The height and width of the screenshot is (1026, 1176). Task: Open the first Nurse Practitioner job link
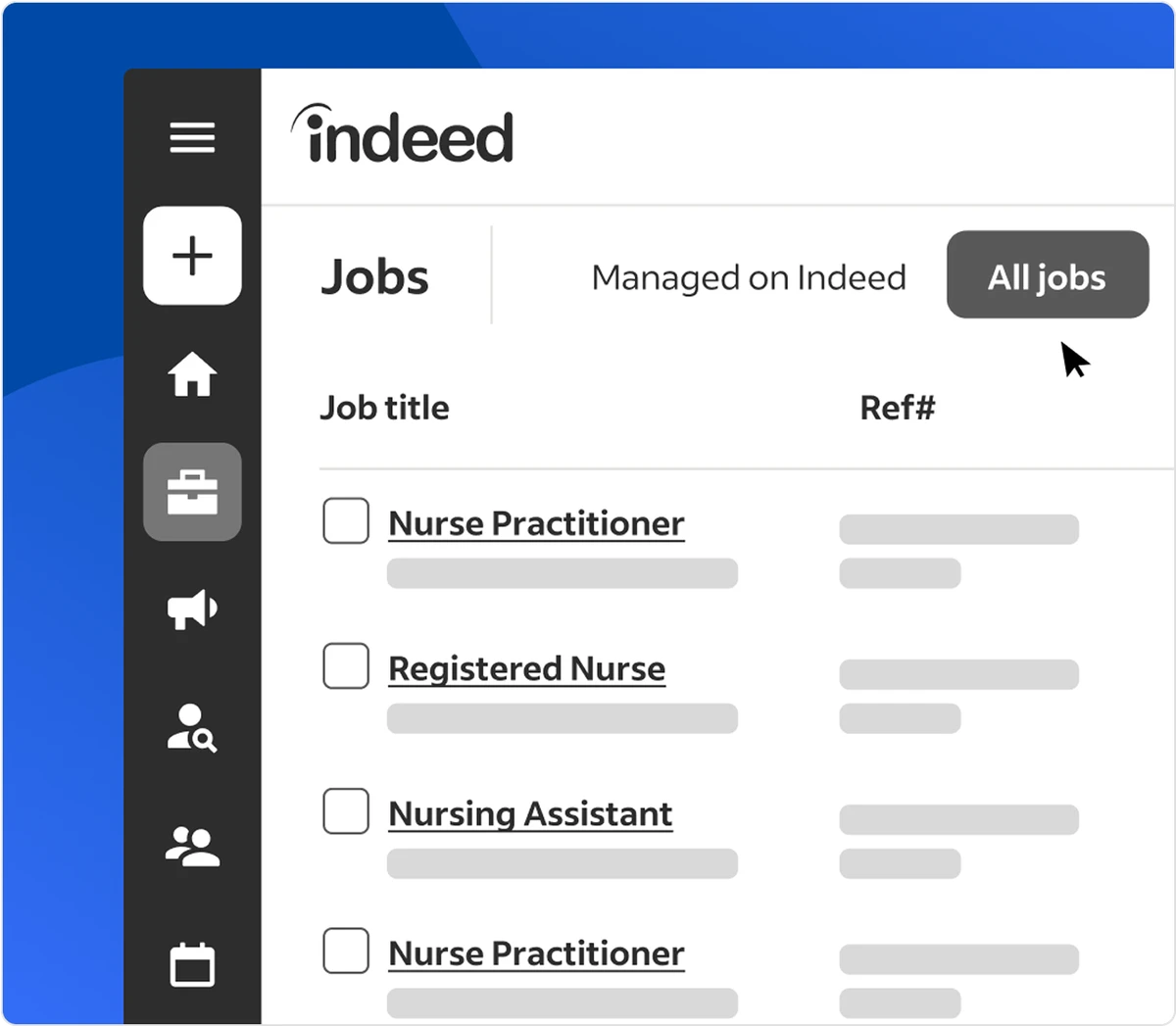(x=536, y=523)
